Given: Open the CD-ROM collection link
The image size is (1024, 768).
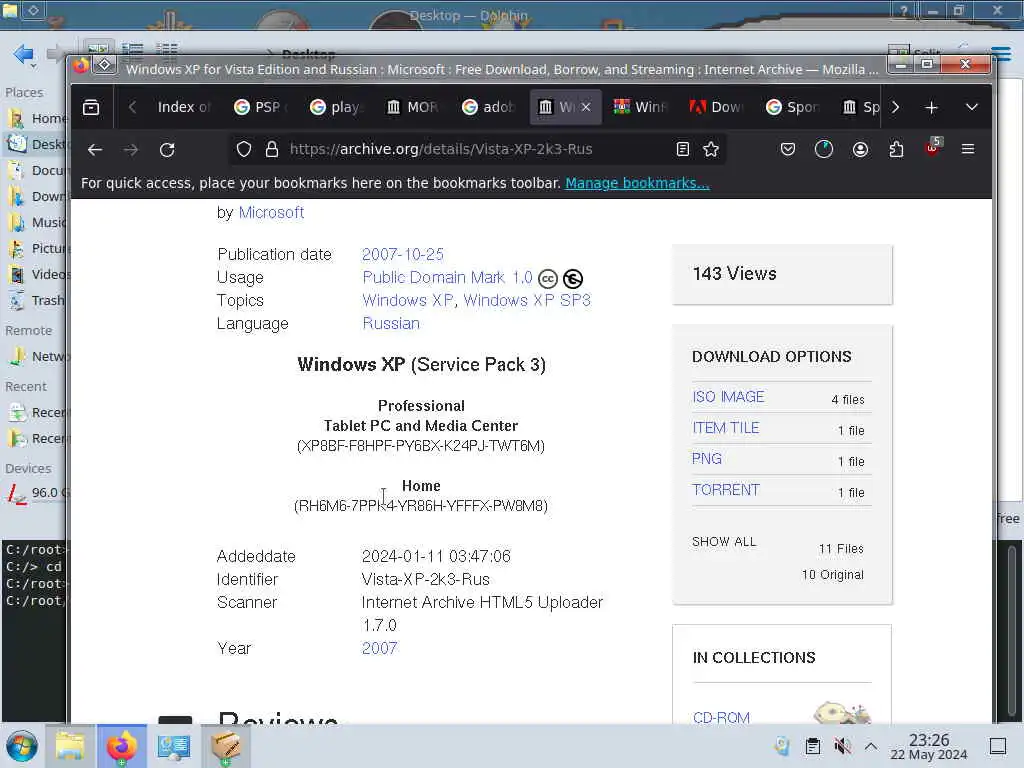Looking at the screenshot, I should (721, 718).
